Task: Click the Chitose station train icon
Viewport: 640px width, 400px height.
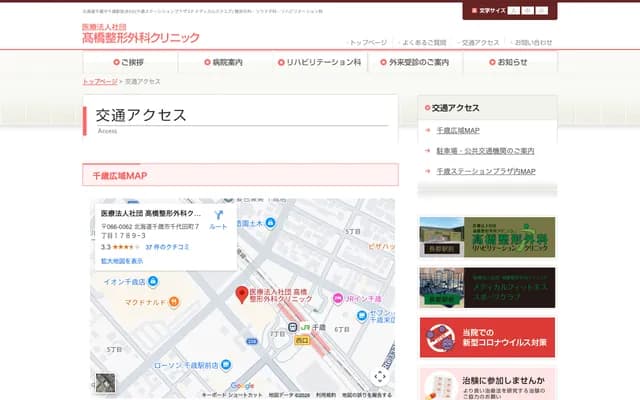Action: (x=291, y=327)
